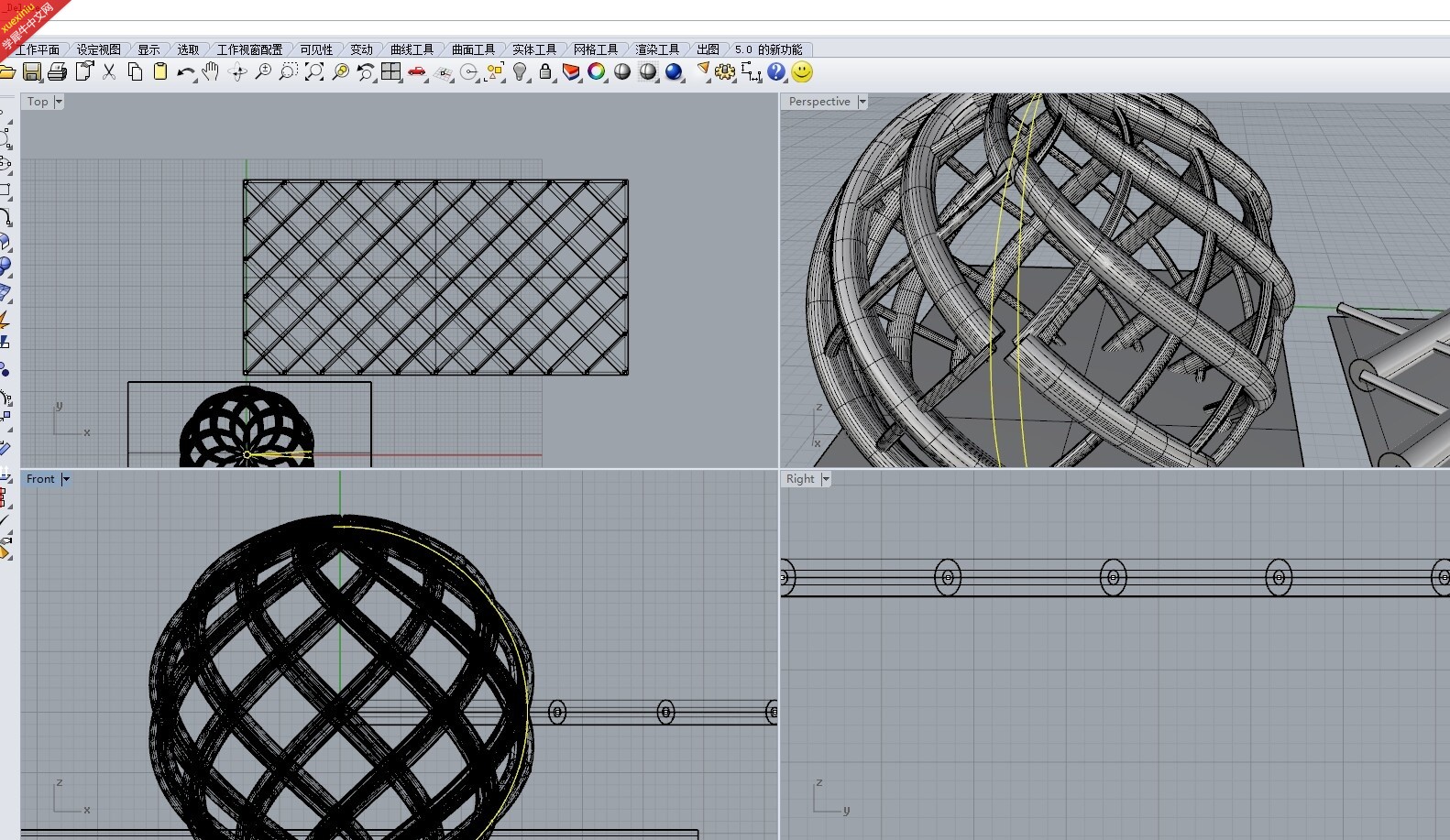This screenshot has height=840, width=1450.
Task: Open help with the question mark icon
Action: [776, 71]
